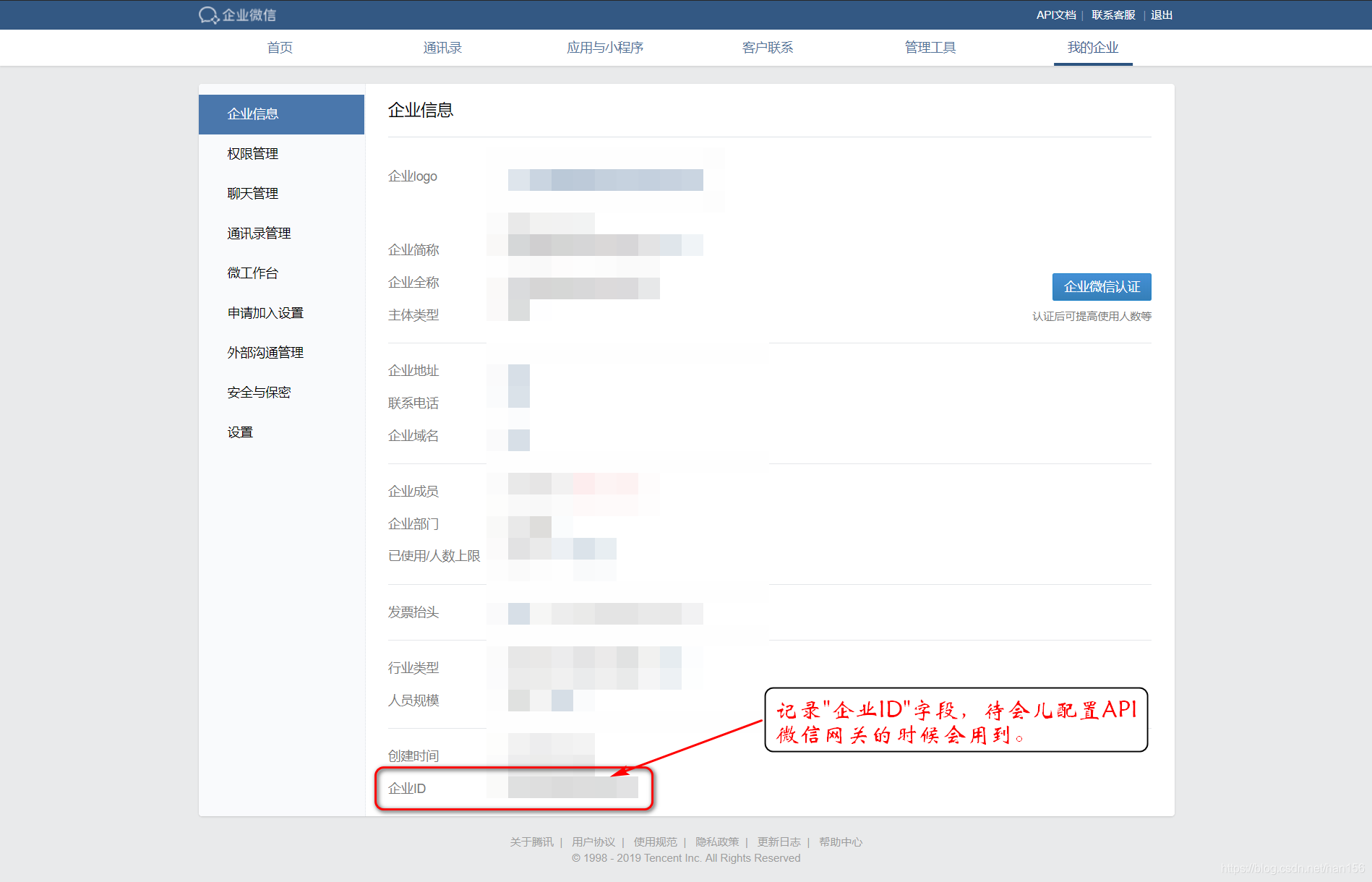1372x882 pixels.
Task: Click the 企业部门 label
Action: (x=413, y=524)
